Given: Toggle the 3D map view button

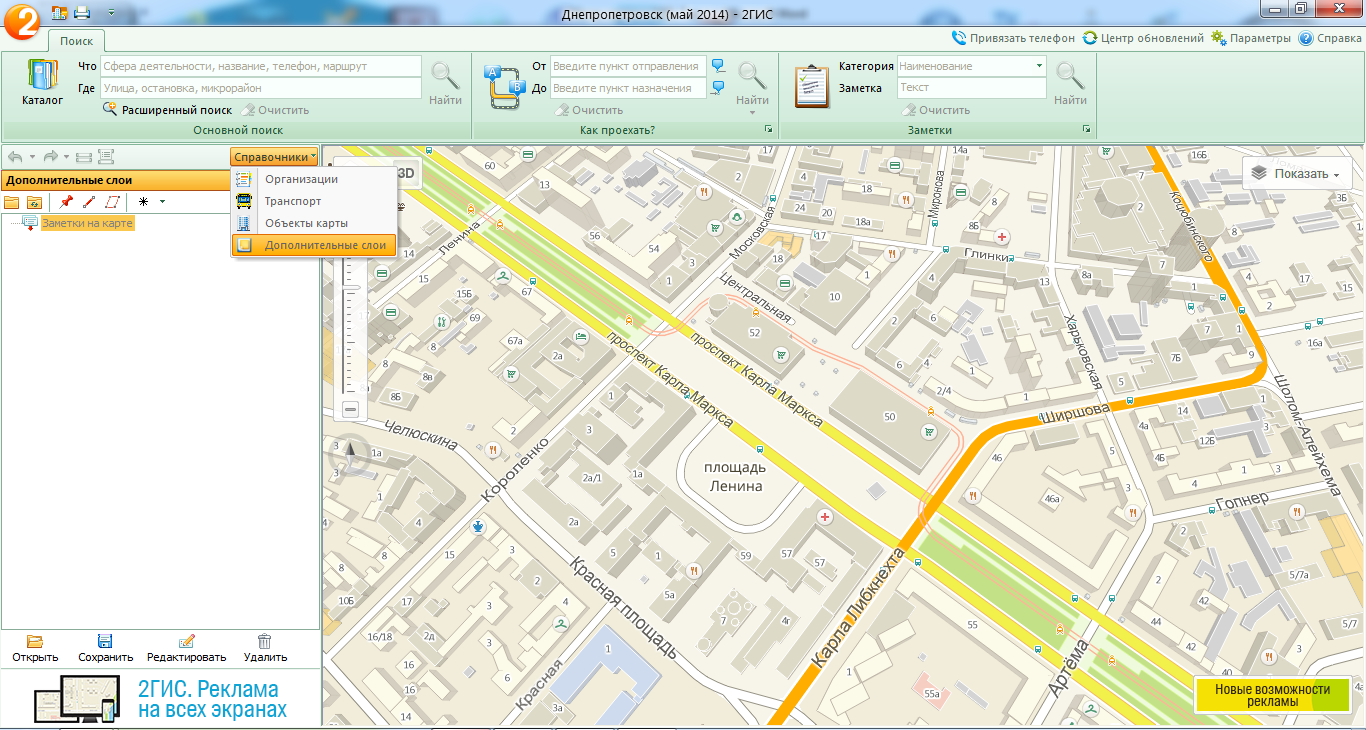Looking at the screenshot, I should (x=407, y=172).
